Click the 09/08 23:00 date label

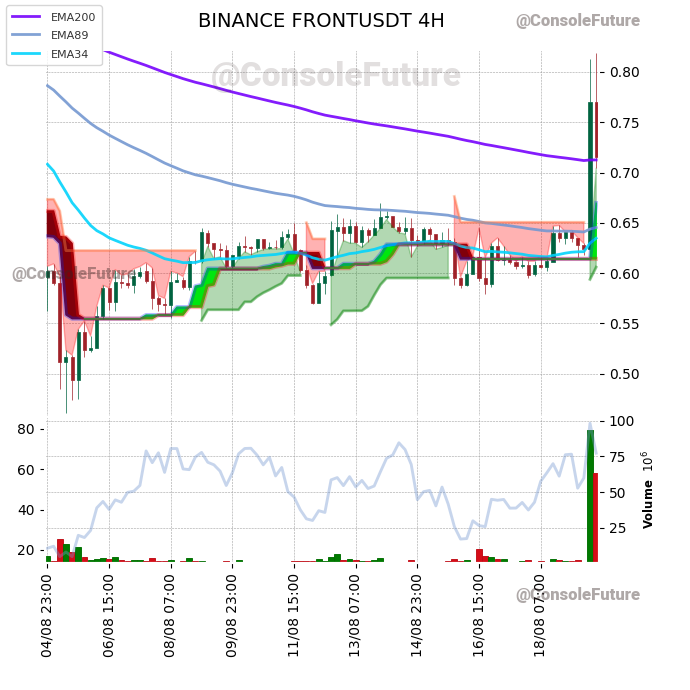[231, 616]
